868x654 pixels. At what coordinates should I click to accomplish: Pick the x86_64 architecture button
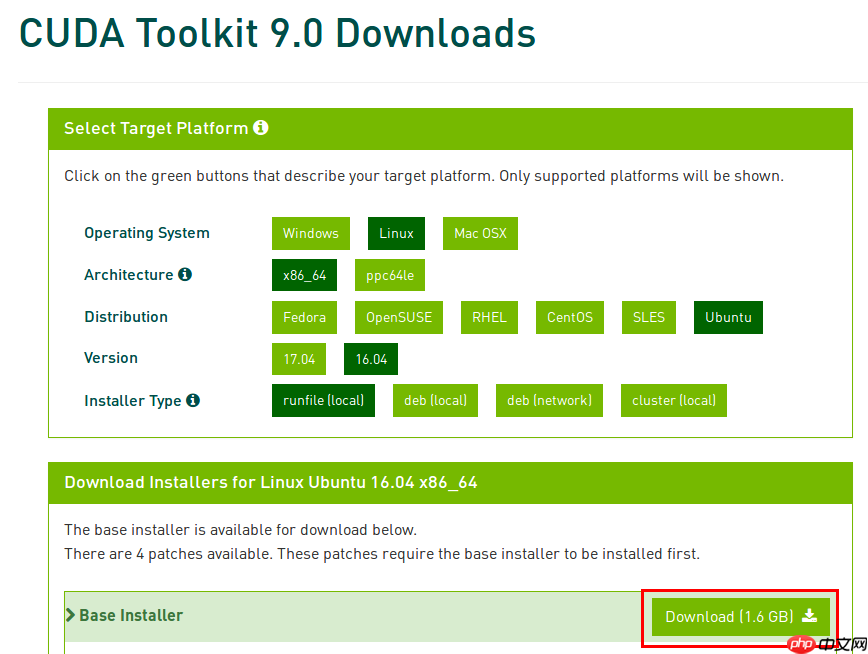point(304,275)
